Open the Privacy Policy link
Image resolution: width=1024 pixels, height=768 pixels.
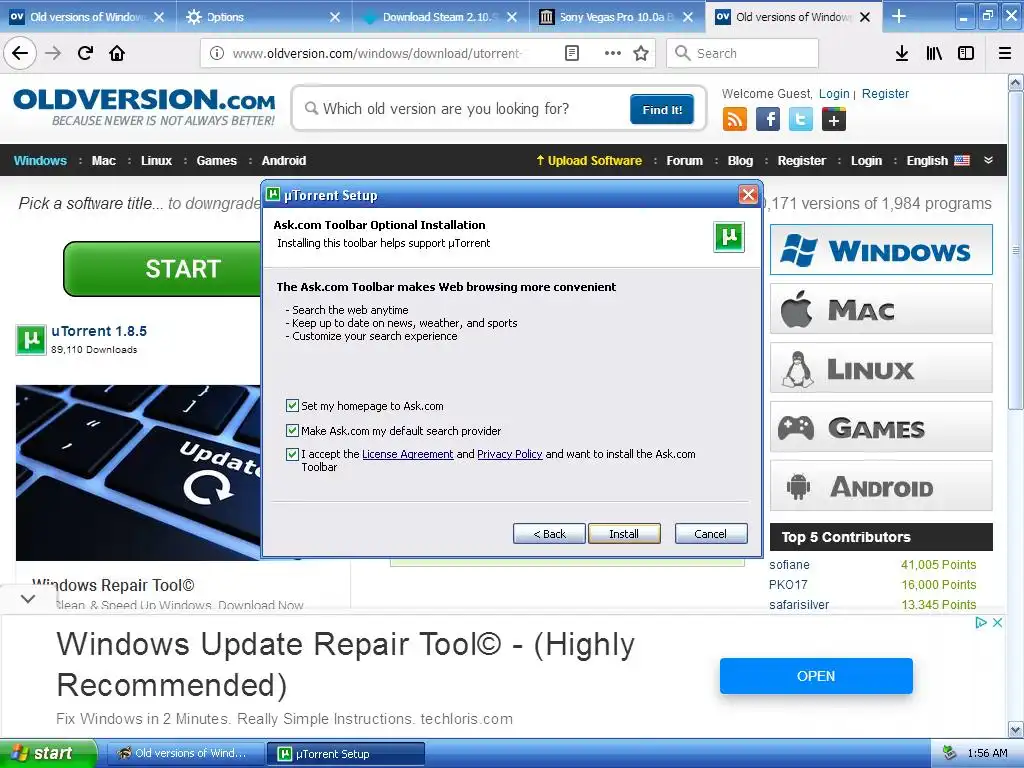[x=509, y=454]
